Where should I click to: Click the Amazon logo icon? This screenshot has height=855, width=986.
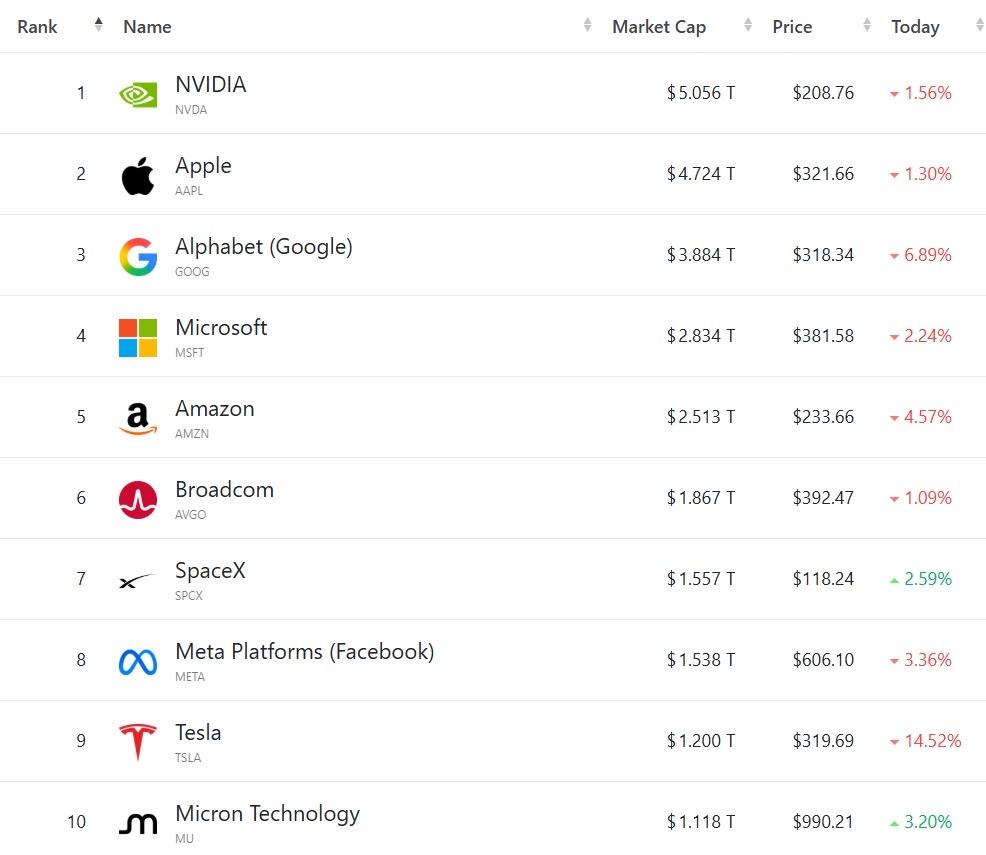coord(138,419)
